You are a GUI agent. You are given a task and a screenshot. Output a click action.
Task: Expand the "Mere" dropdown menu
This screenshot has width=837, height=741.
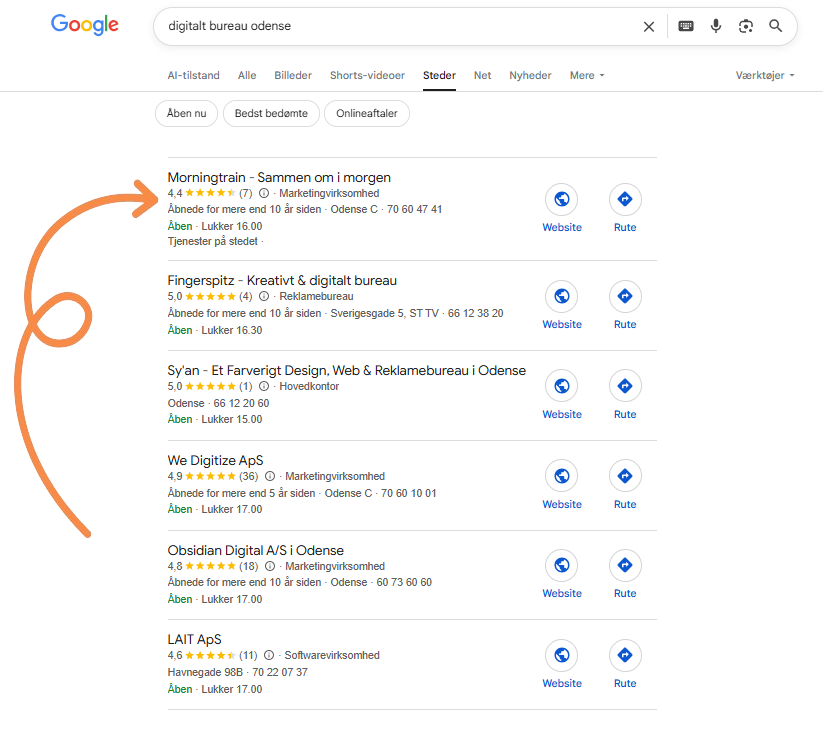click(x=587, y=76)
